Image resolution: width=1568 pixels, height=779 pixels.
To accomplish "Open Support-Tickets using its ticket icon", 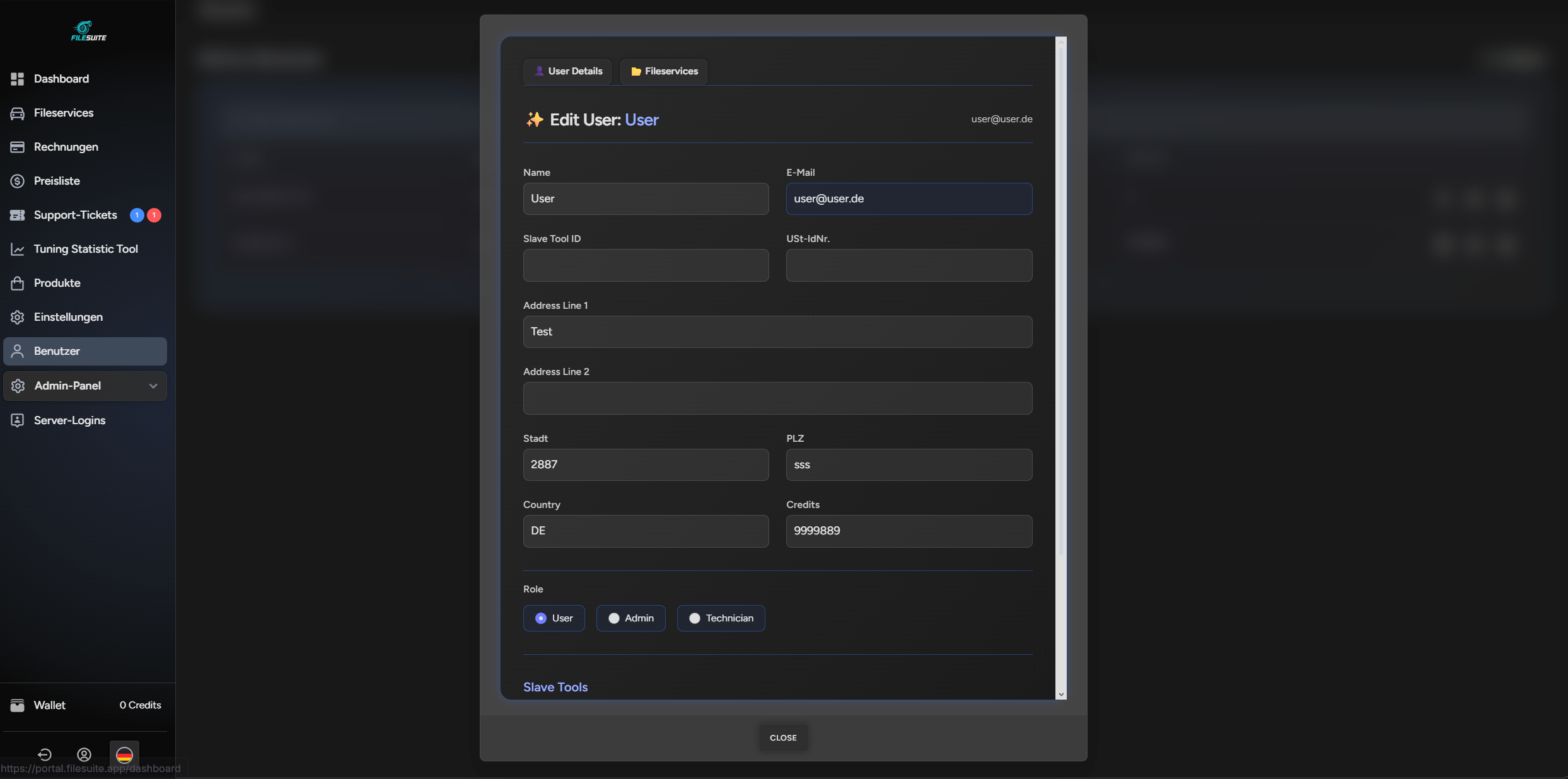I will [x=17, y=214].
